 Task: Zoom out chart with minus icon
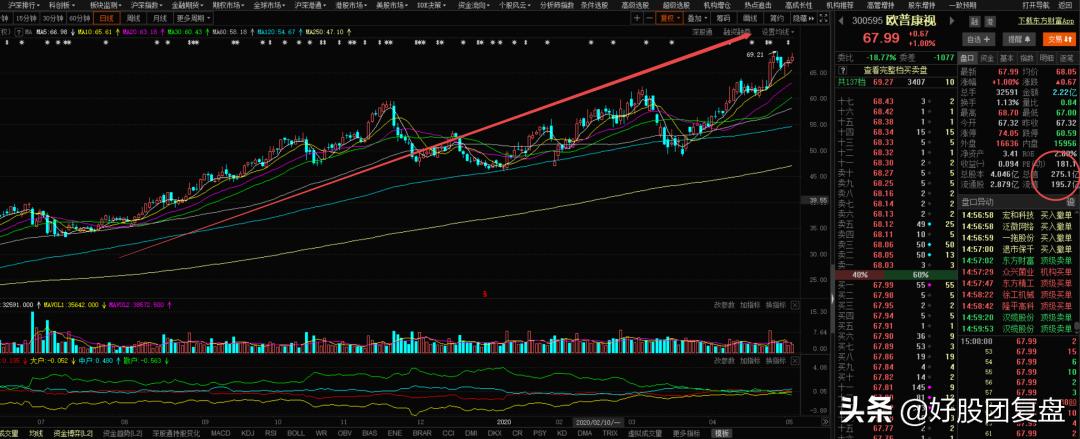coord(649,19)
